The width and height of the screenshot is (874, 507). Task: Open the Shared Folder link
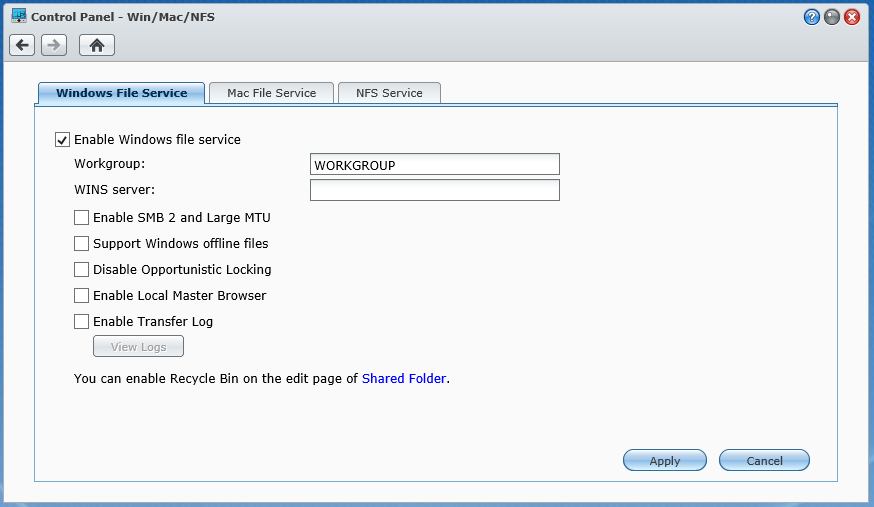click(404, 379)
